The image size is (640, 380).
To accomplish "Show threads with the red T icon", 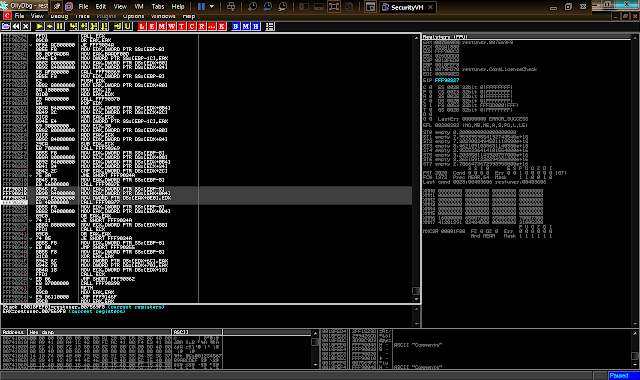I will pyautogui.click(x=182, y=26).
